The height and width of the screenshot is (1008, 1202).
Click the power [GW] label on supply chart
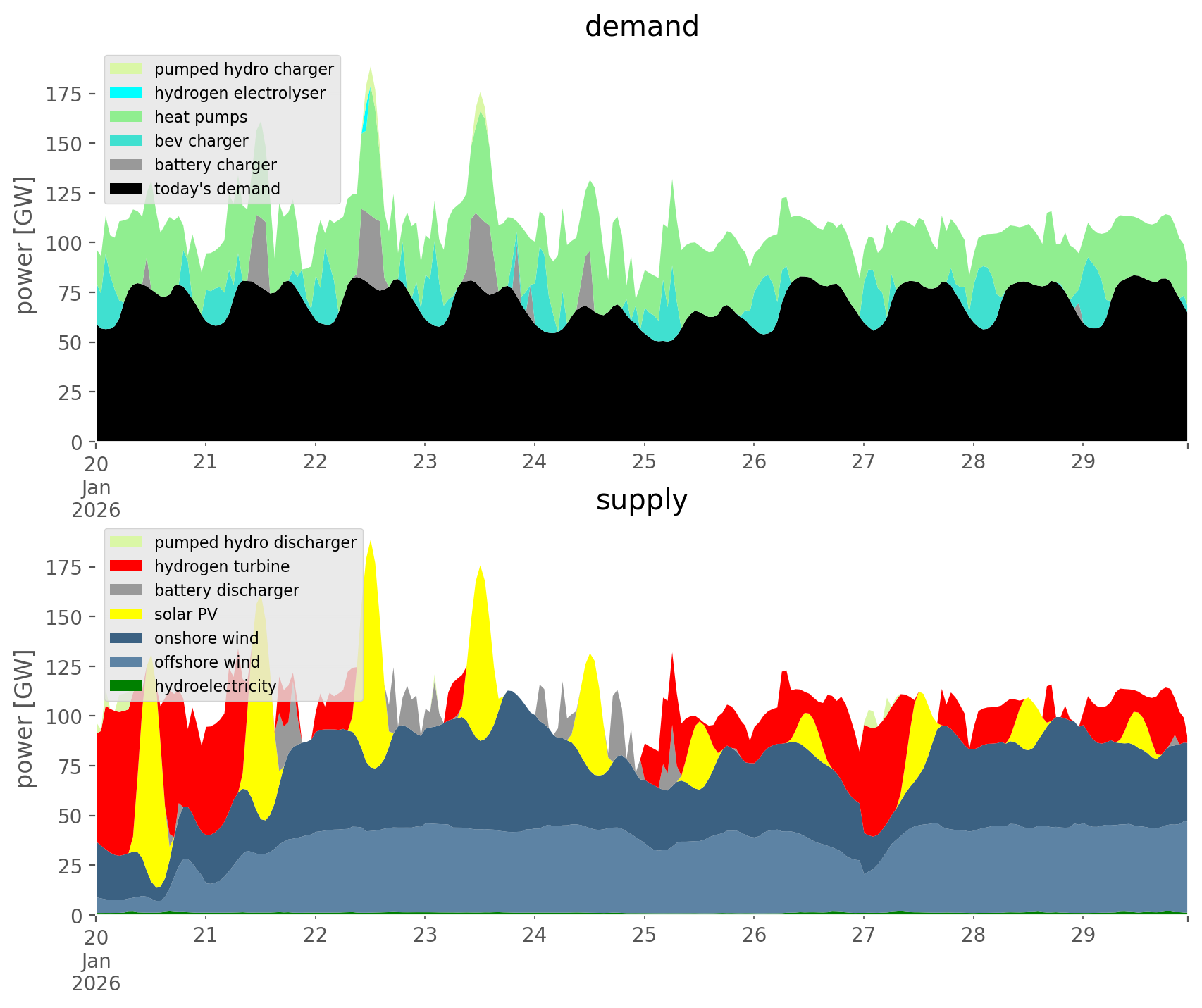tap(25, 718)
